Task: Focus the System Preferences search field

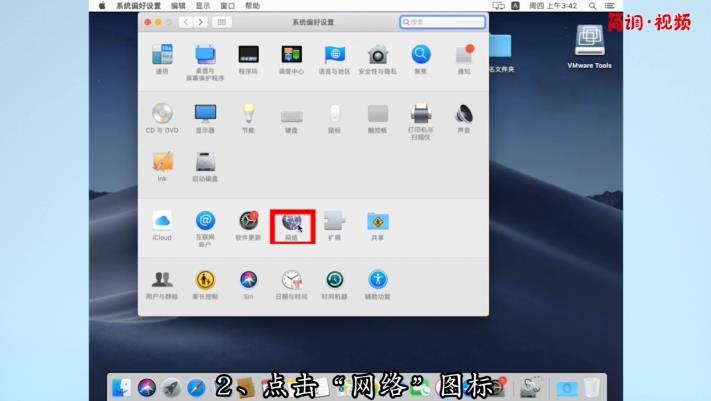Action: (443, 22)
